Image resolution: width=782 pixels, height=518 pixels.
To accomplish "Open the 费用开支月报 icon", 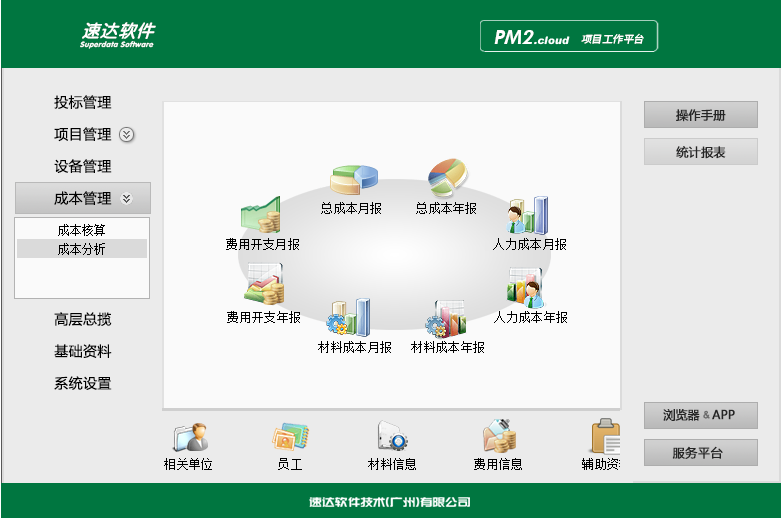I will click(x=260, y=214).
